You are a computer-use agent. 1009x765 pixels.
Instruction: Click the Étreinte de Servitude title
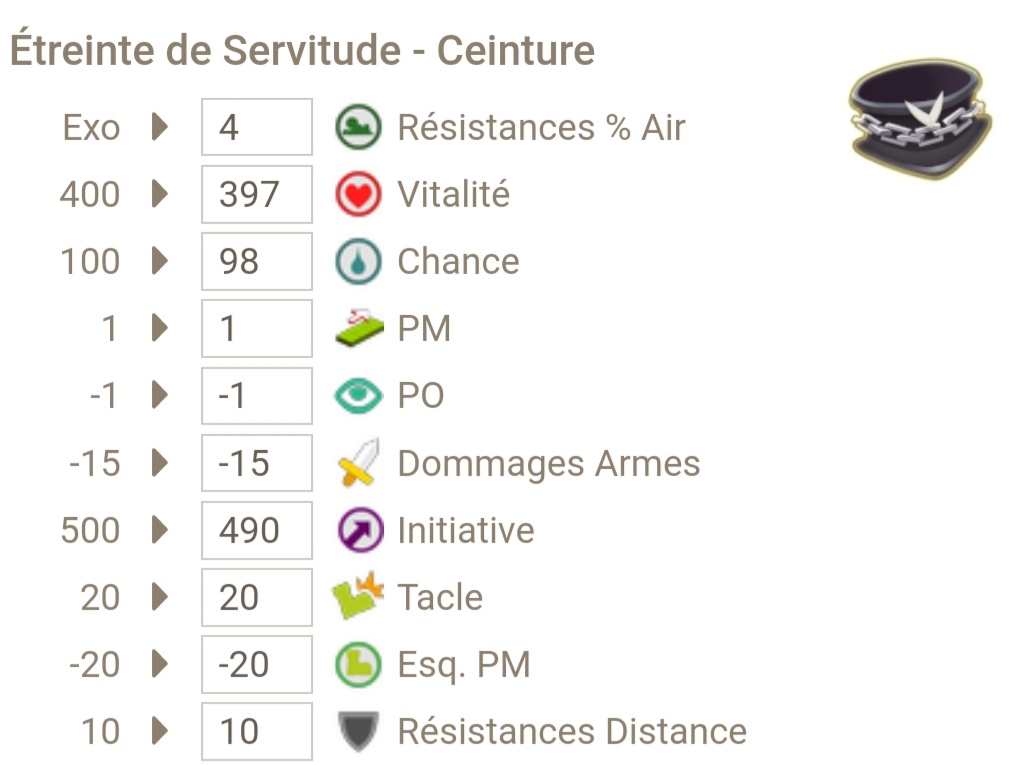click(302, 50)
